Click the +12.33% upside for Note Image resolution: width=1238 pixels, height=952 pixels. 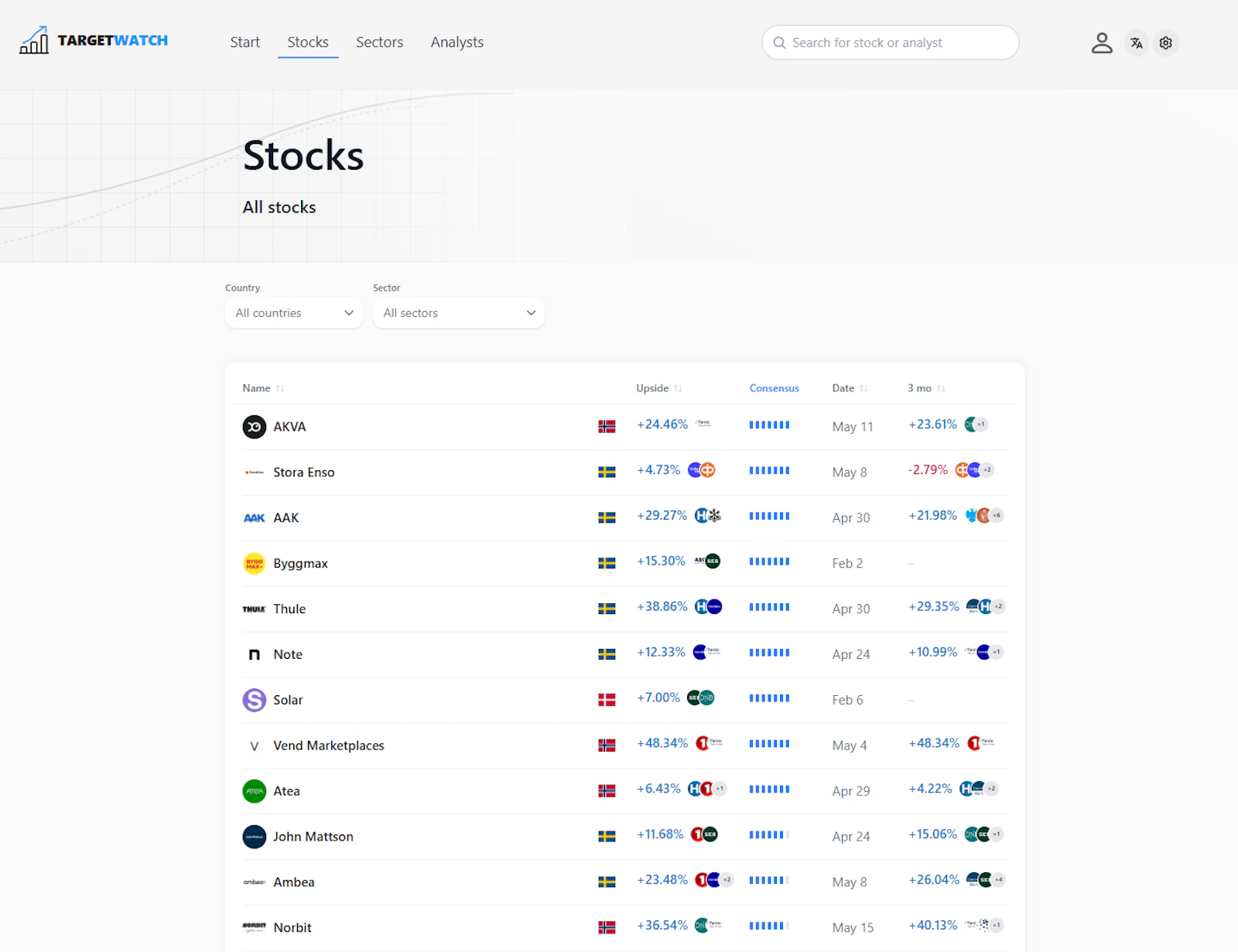[661, 653]
